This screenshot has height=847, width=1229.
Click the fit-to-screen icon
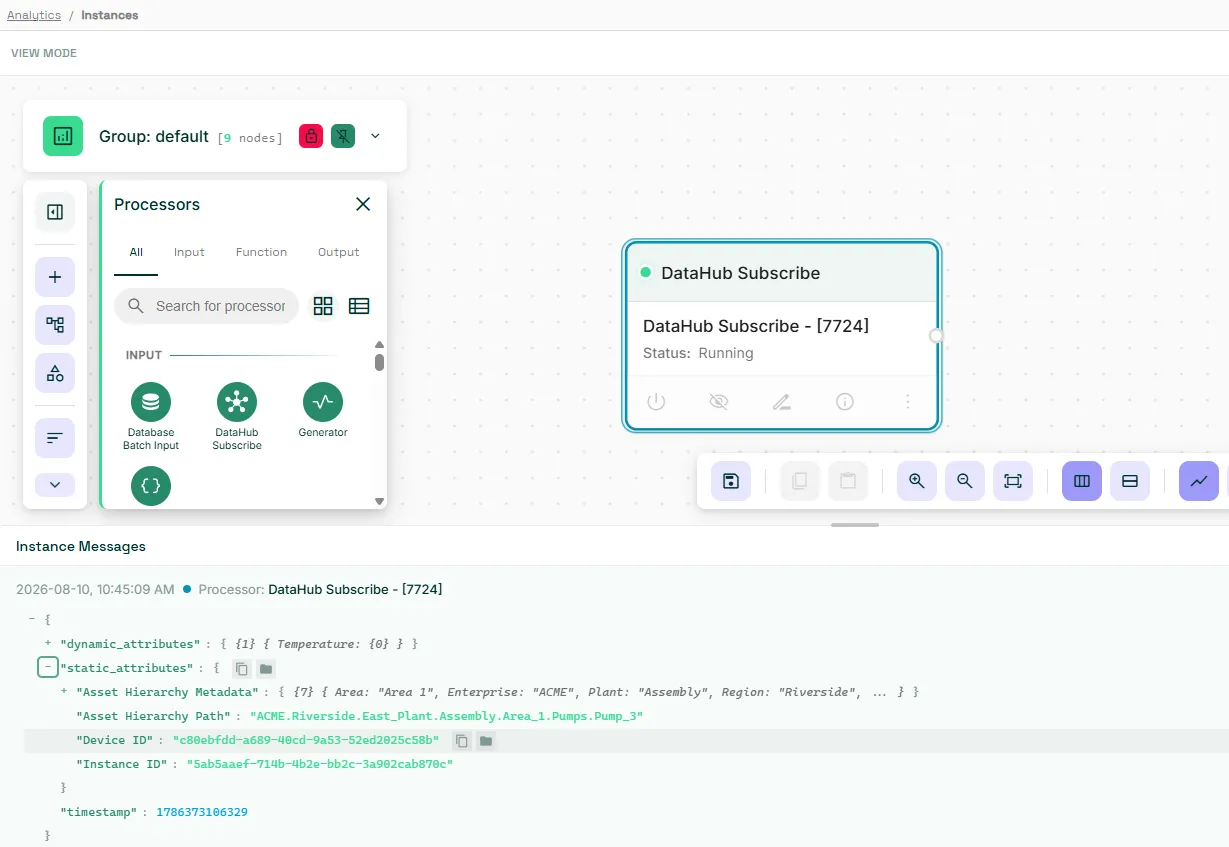coord(1013,481)
